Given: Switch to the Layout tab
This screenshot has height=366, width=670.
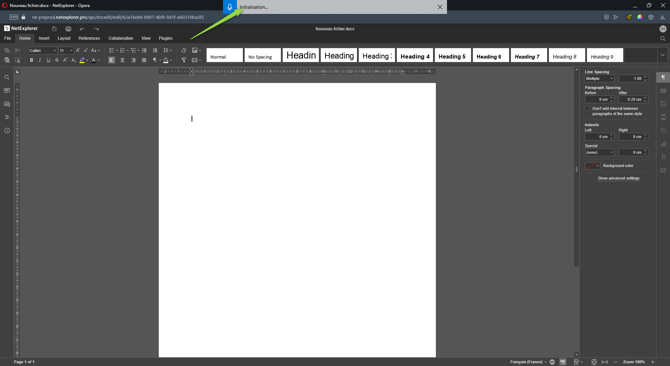Looking at the screenshot, I should click(64, 38).
